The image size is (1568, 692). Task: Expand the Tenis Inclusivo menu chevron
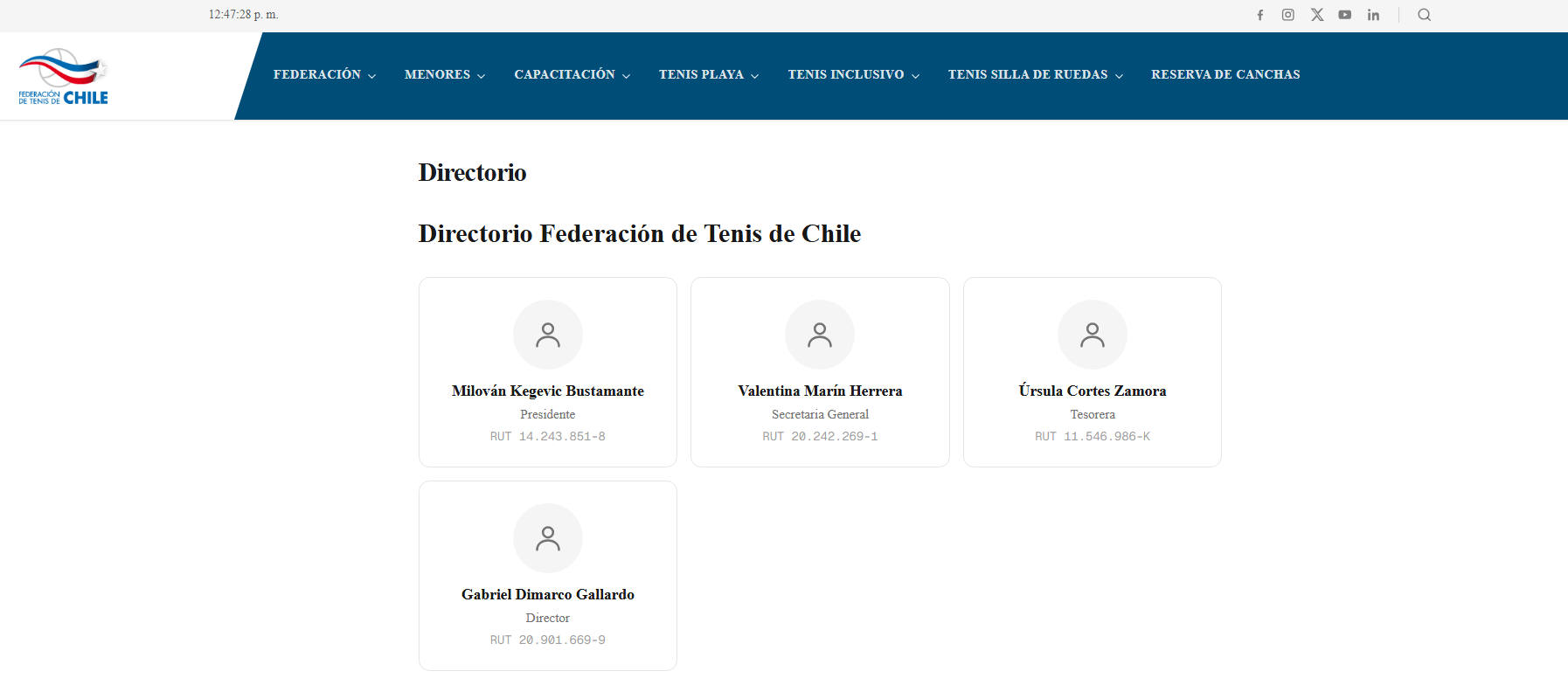click(916, 76)
